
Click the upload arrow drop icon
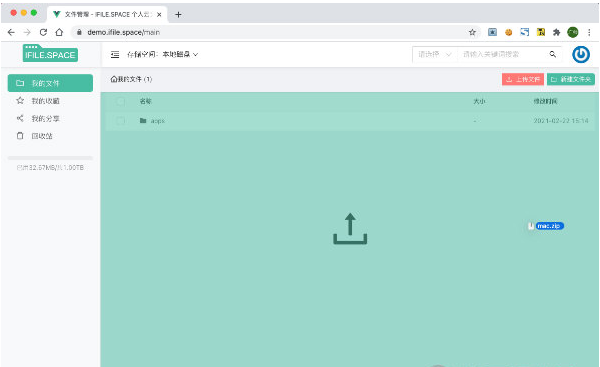(350, 228)
